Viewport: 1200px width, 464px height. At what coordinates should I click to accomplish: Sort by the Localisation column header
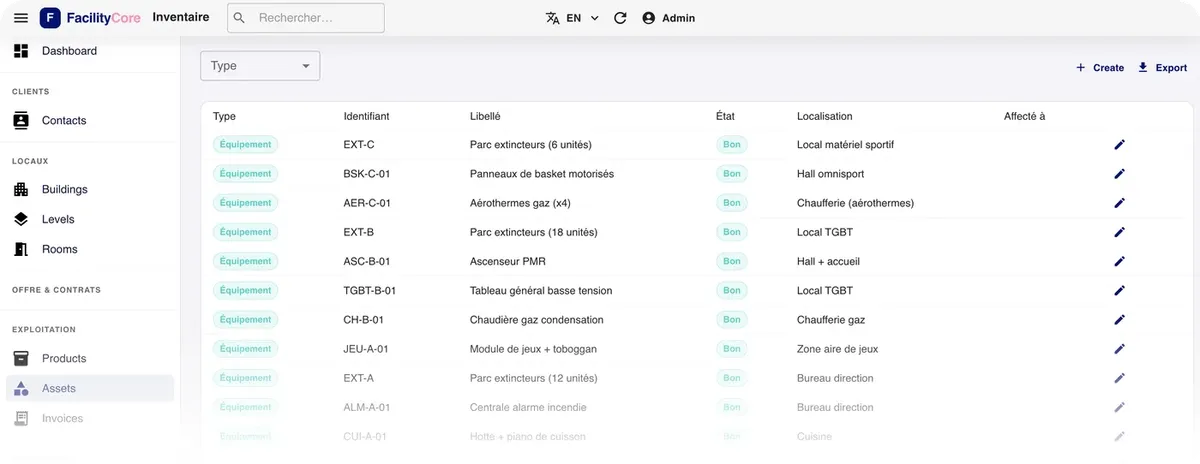[825, 116]
